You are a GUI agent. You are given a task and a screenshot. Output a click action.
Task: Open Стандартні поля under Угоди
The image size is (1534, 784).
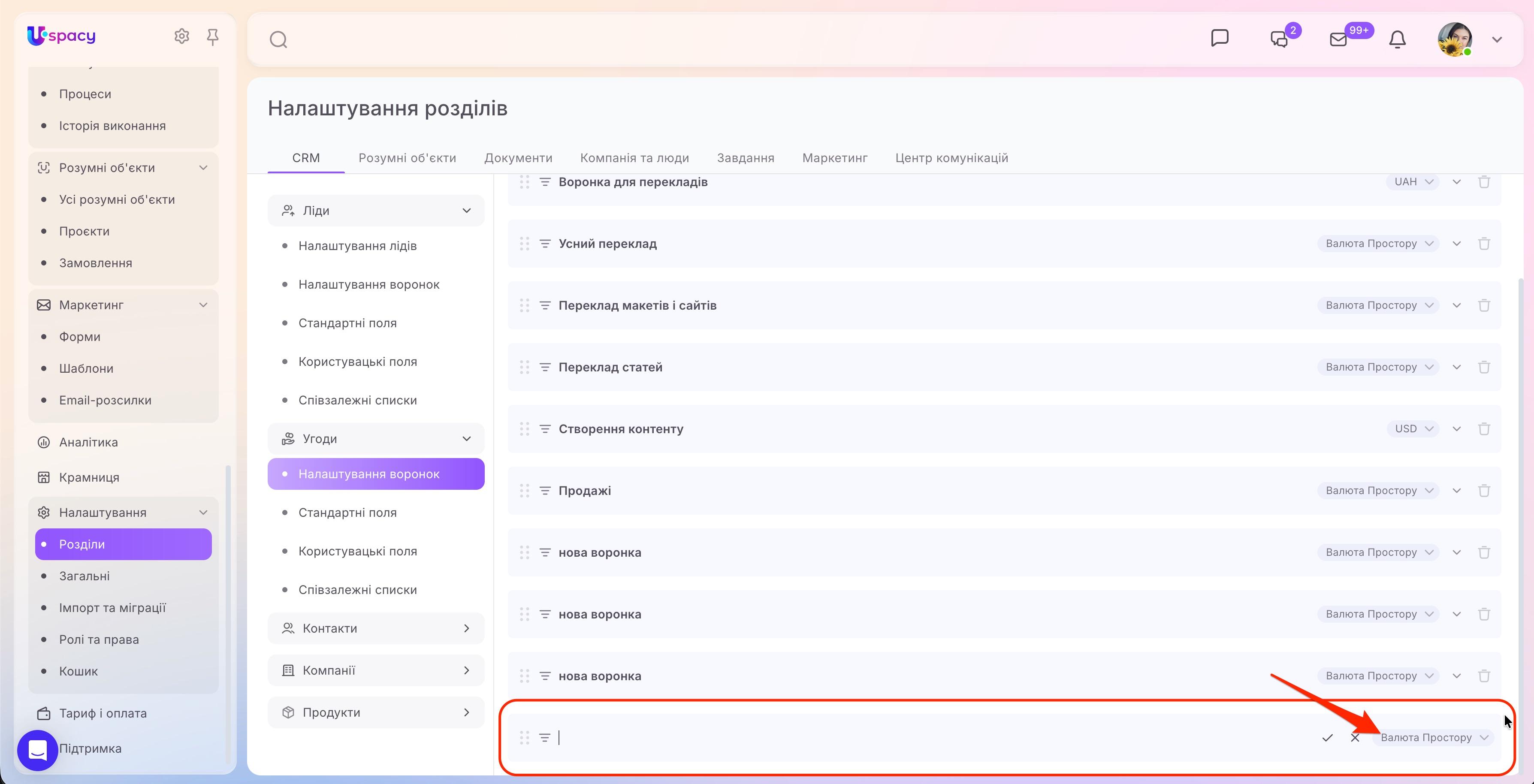347,513
